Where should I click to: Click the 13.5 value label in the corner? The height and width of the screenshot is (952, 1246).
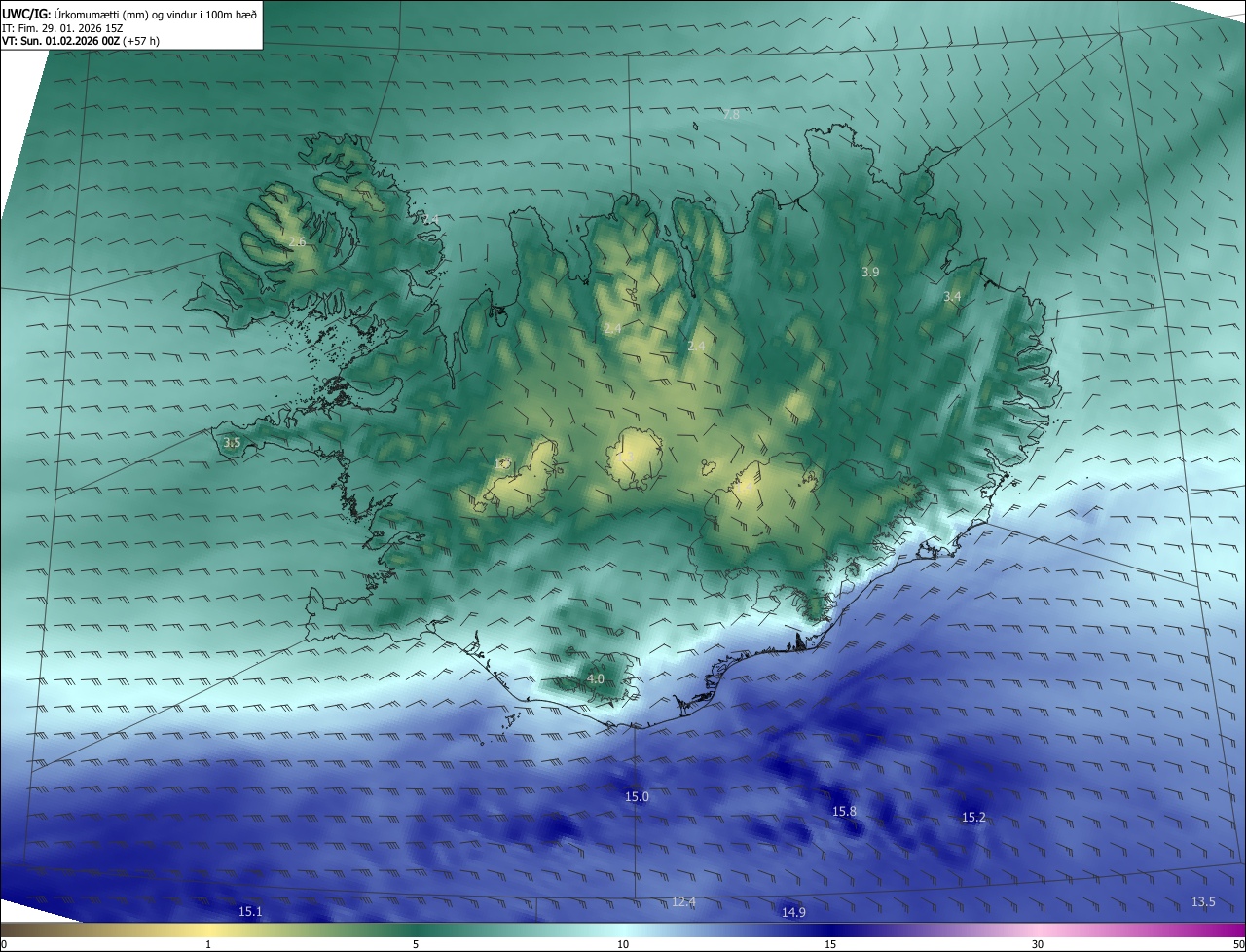click(x=1203, y=902)
